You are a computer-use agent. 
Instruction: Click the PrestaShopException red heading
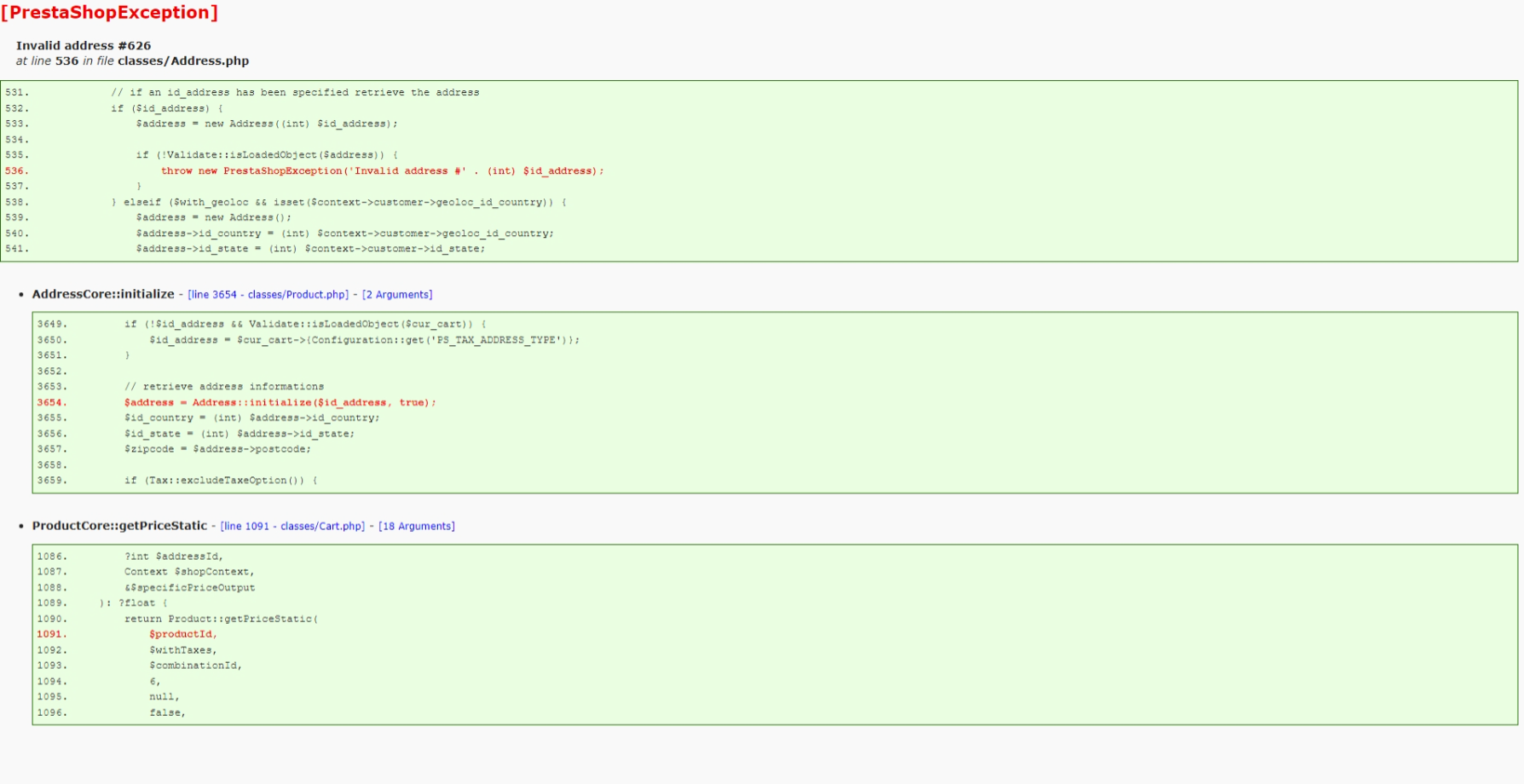(x=109, y=13)
